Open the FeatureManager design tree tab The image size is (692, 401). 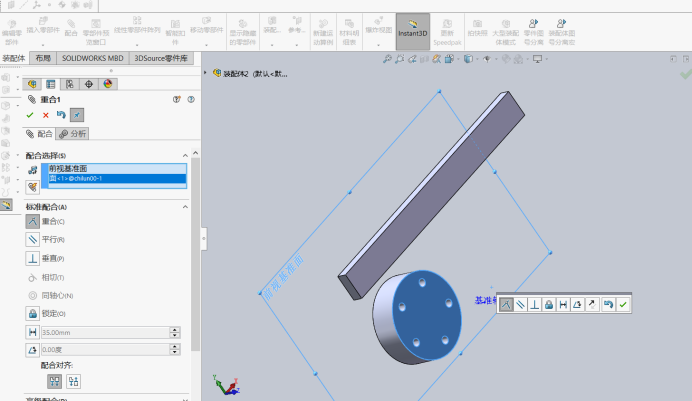[32, 84]
